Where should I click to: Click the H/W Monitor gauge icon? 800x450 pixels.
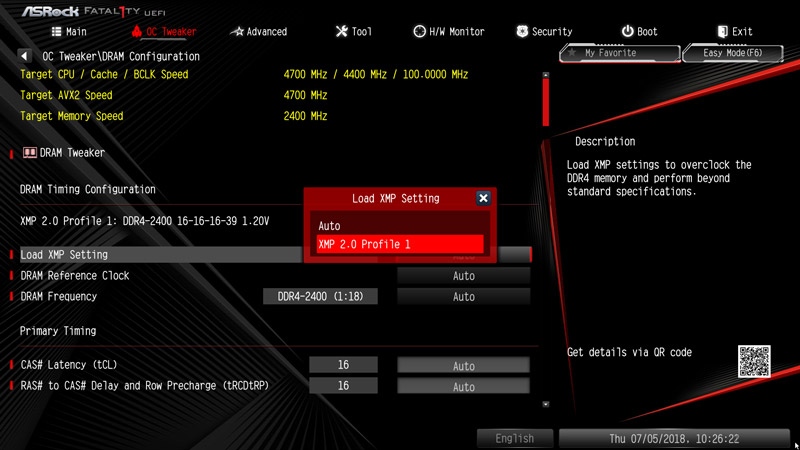[419, 32]
